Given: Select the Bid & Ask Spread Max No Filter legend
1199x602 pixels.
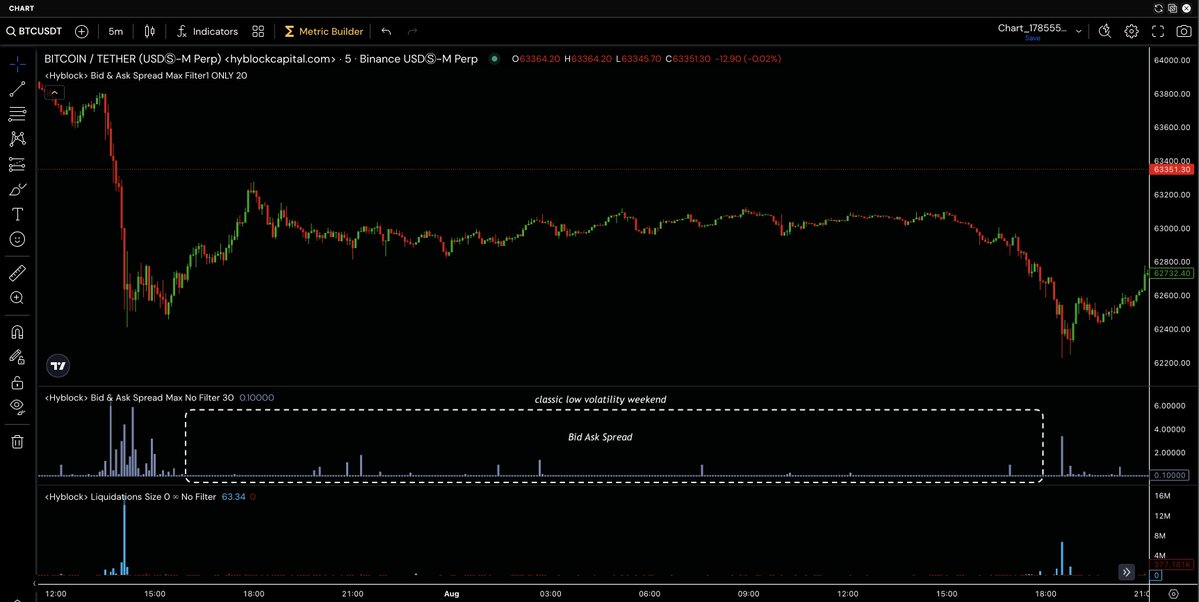Looking at the screenshot, I should (139, 398).
